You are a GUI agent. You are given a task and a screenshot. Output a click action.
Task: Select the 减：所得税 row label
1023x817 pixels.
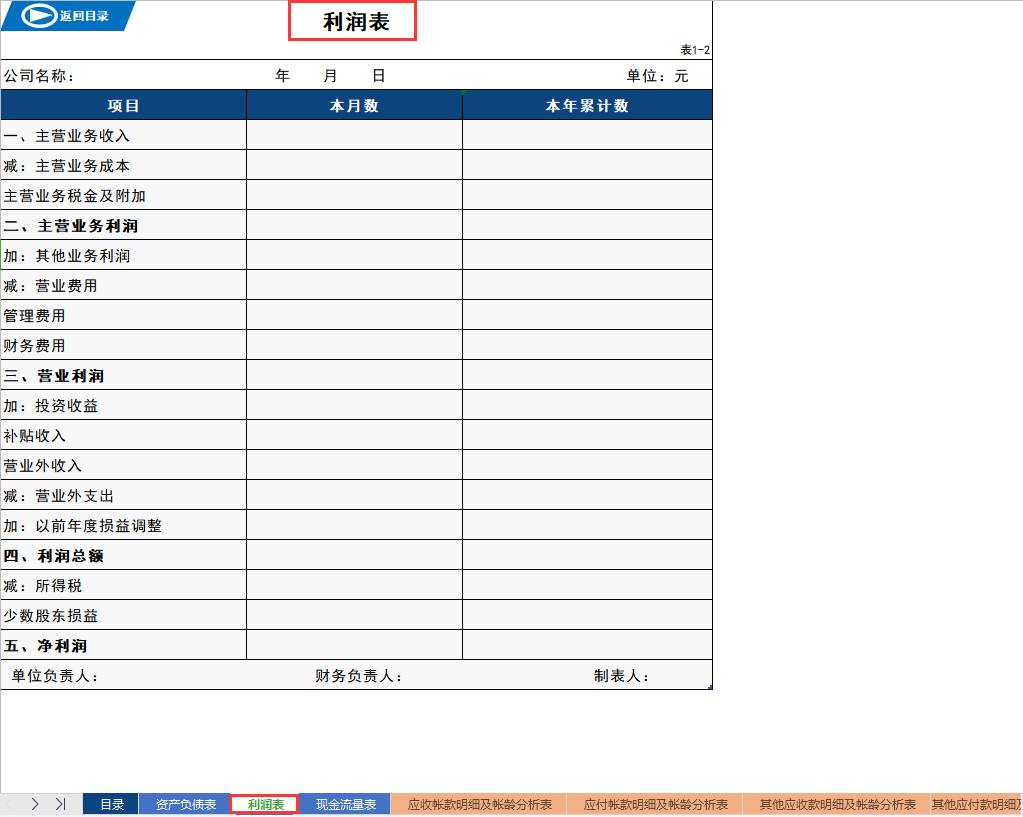(123, 585)
